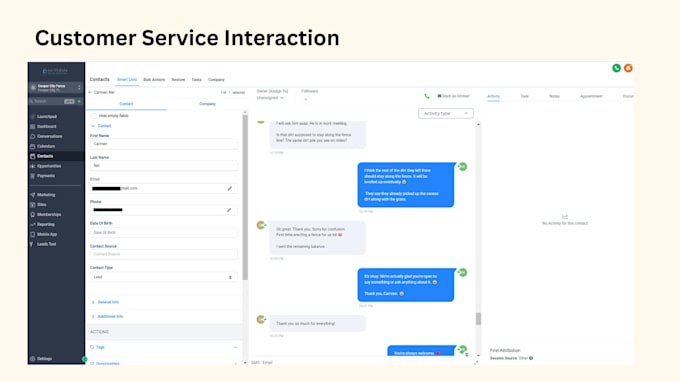
Task: Select Contacts in the left sidebar
Action: (45, 156)
